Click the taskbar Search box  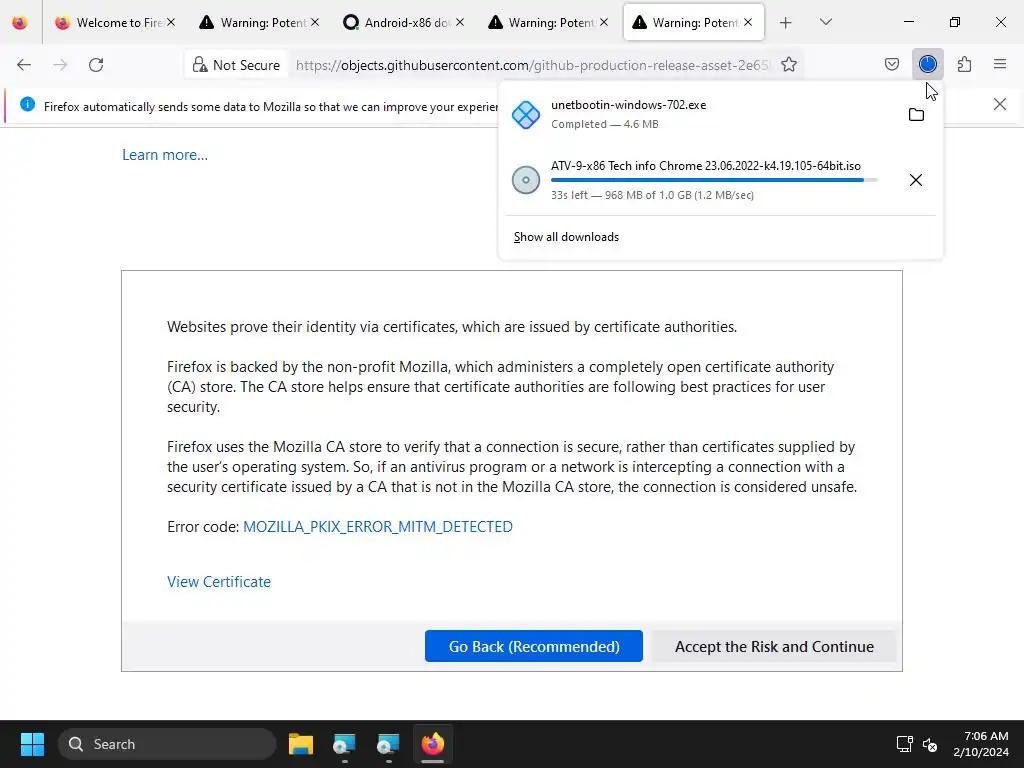pos(167,744)
